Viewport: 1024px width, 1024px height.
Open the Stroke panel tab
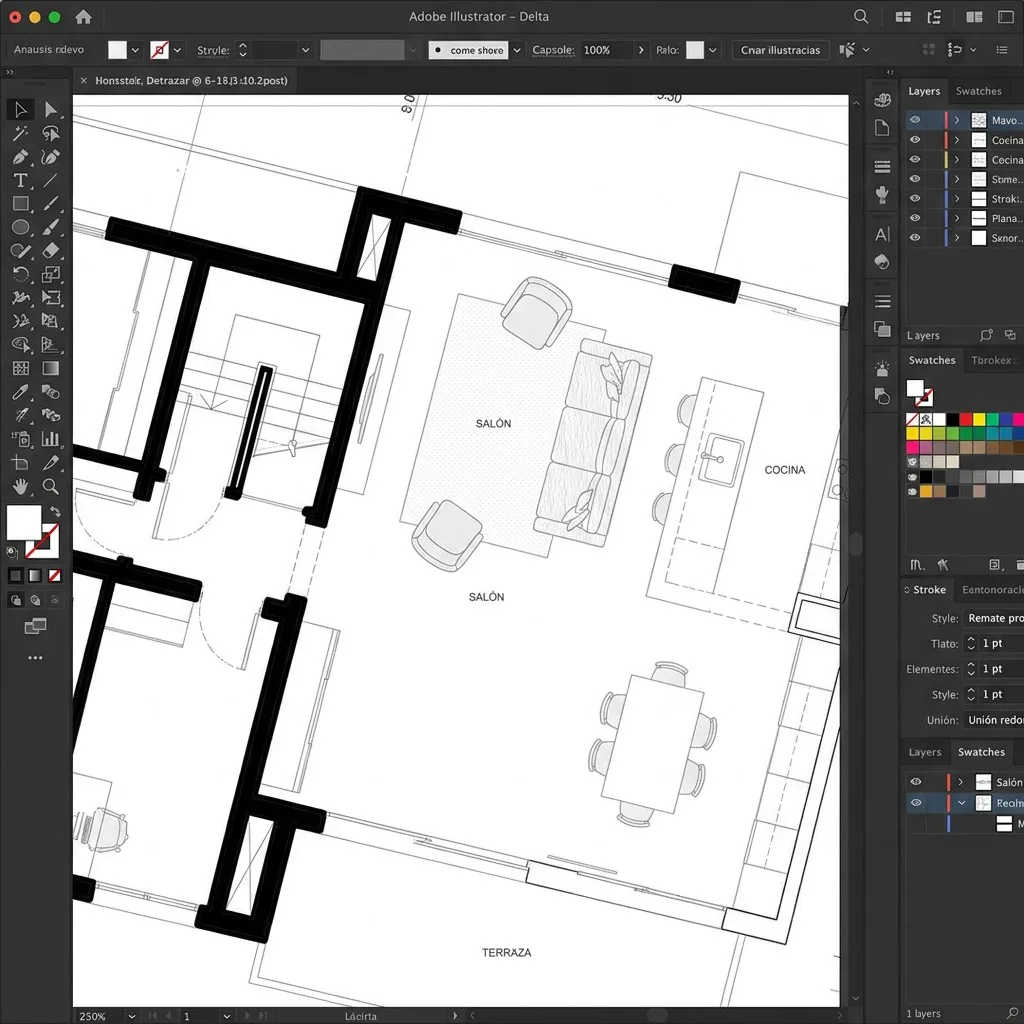[x=926, y=590]
